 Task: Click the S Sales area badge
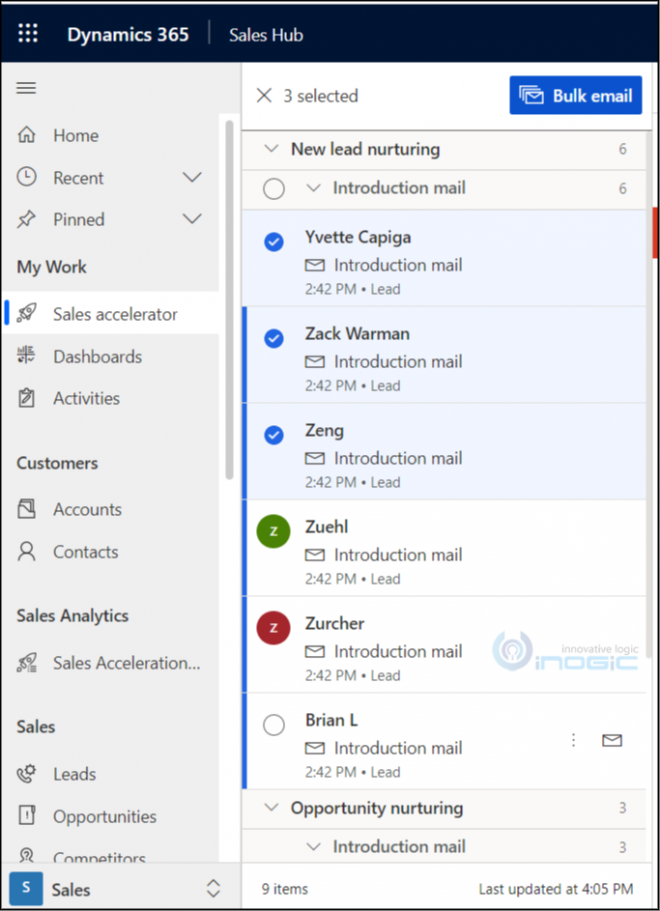coord(26,888)
